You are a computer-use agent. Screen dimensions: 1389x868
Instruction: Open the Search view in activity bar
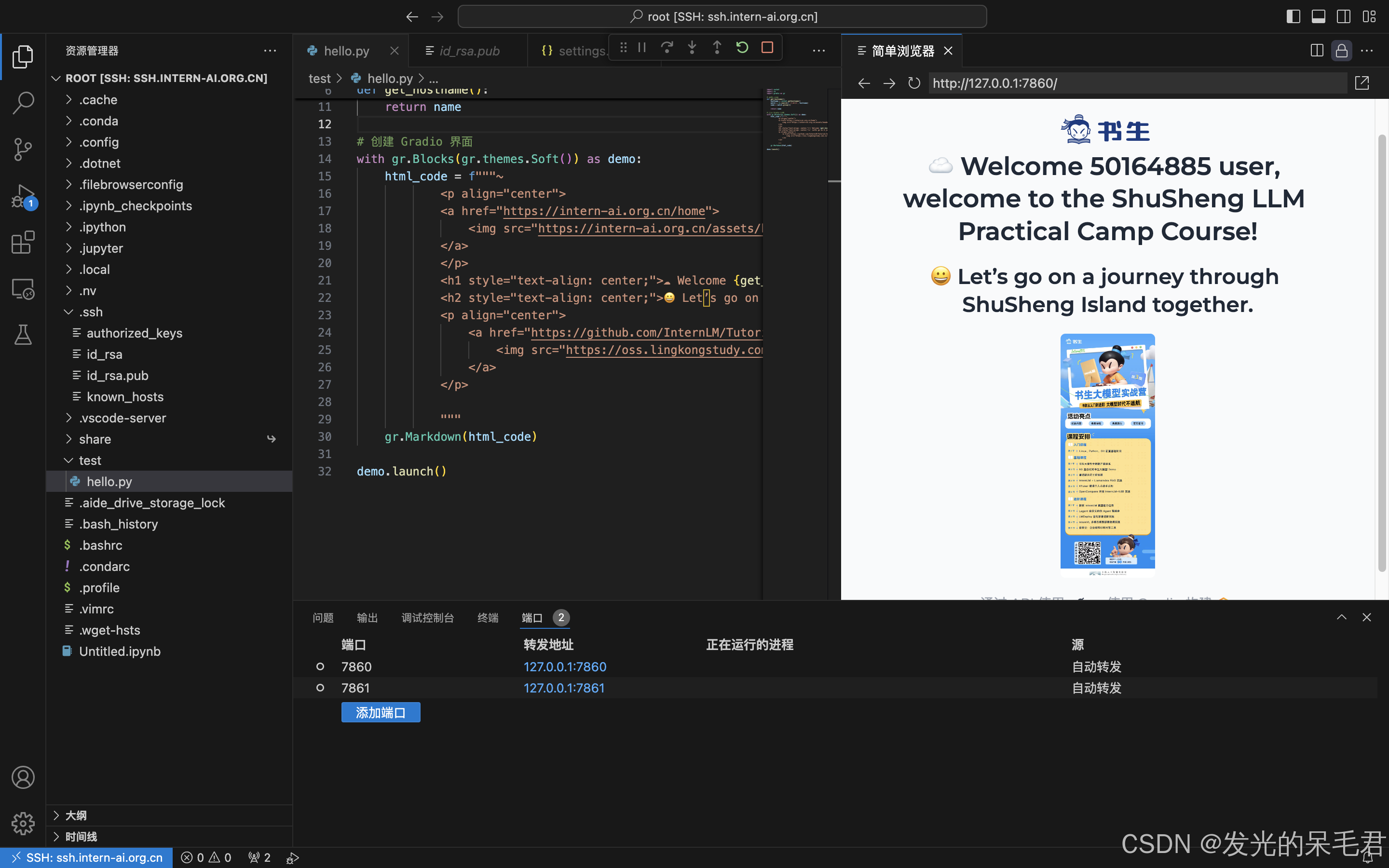coord(23,103)
